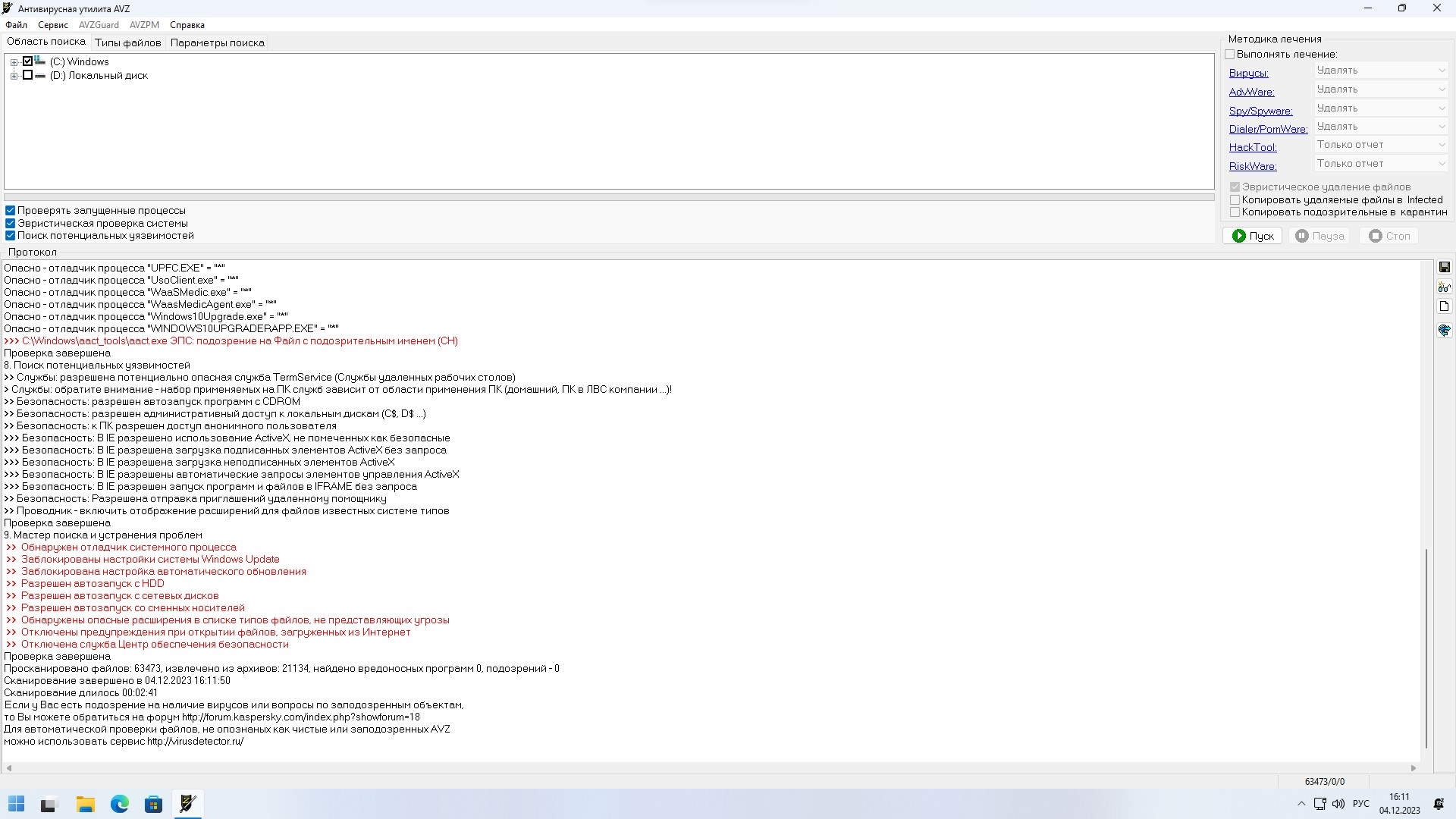This screenshot has width=1456, height=819.
Task: Open the Сервис menu
Action: click(53, 25)
